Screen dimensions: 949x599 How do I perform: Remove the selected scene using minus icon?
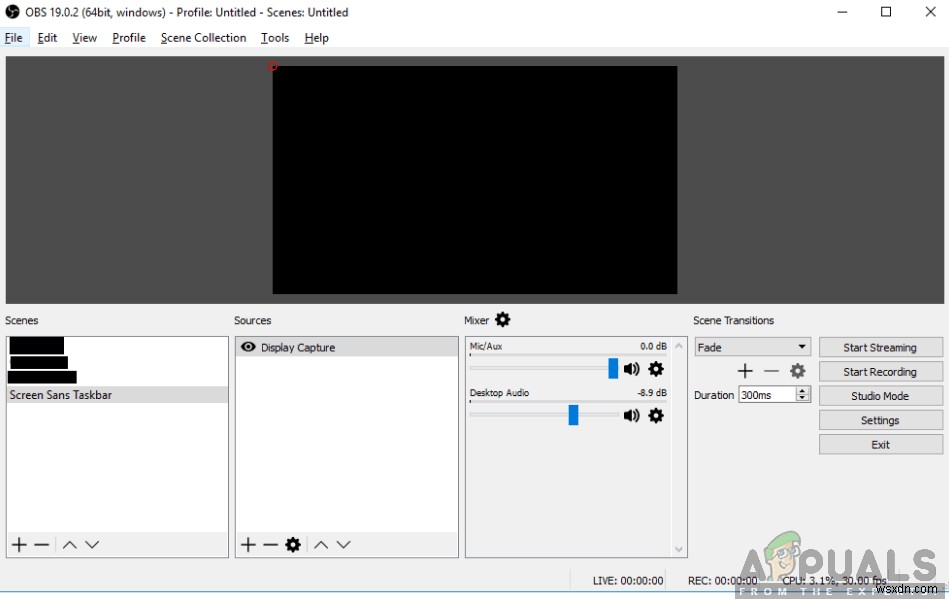(40, 544)
